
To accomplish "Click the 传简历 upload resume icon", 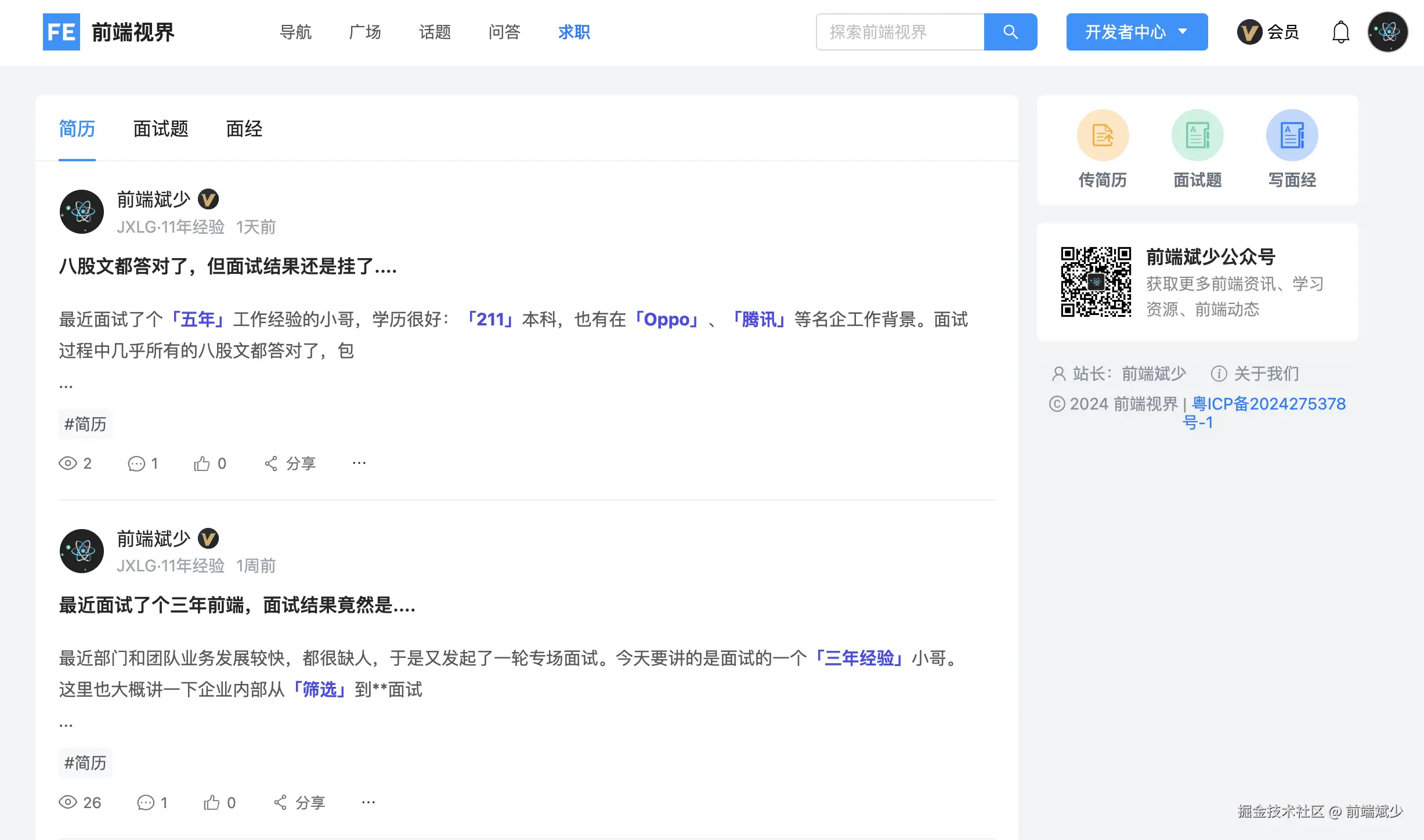I will point(1103,135).
